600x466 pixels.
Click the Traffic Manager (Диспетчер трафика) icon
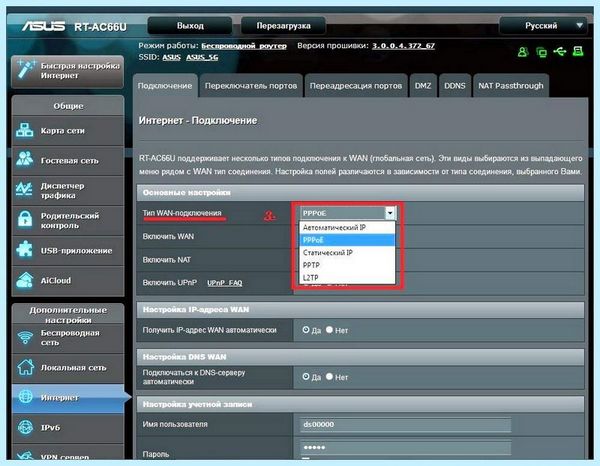pos(24,189)
